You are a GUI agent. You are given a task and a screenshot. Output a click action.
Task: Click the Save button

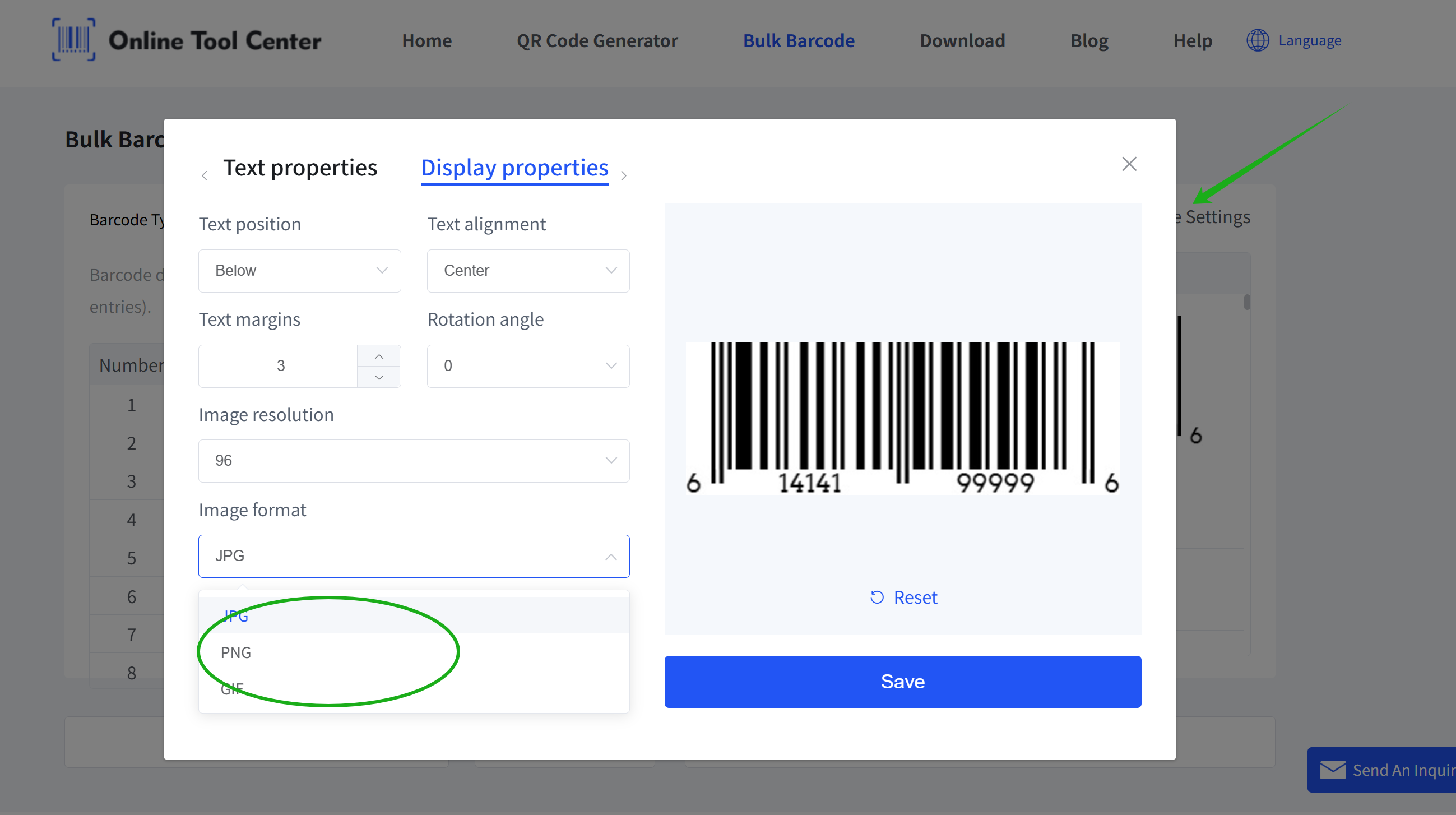[x=902, y=681]
